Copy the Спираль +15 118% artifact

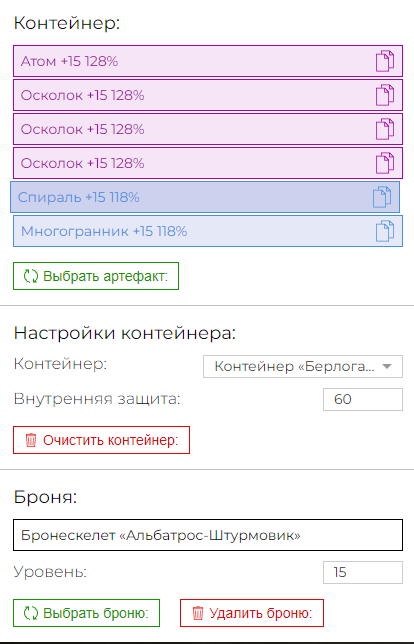pyautogui.click(x=382, y=197)
